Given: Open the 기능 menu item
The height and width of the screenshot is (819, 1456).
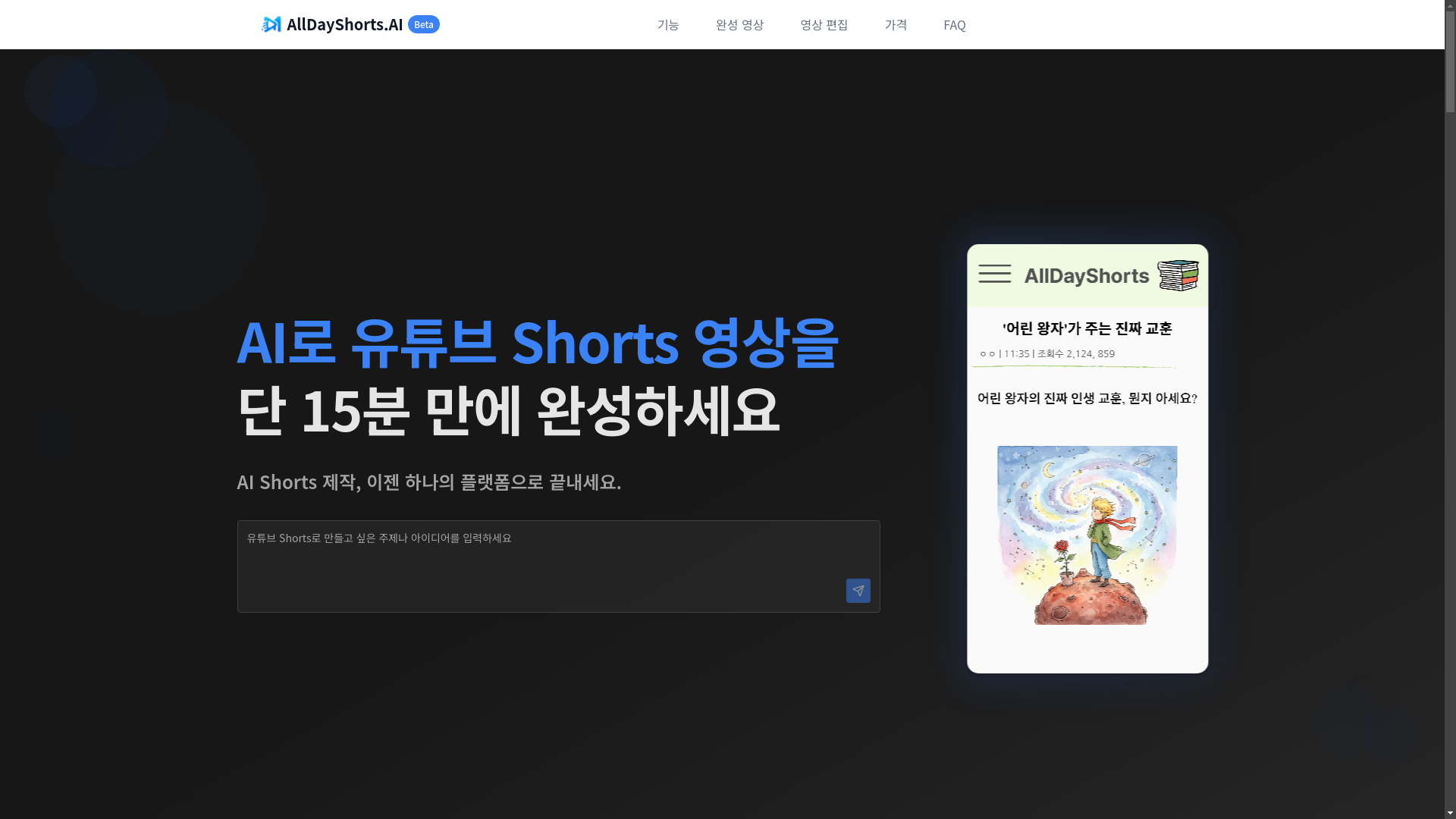Looking at the screenshot, I should [x=667, y=25].
